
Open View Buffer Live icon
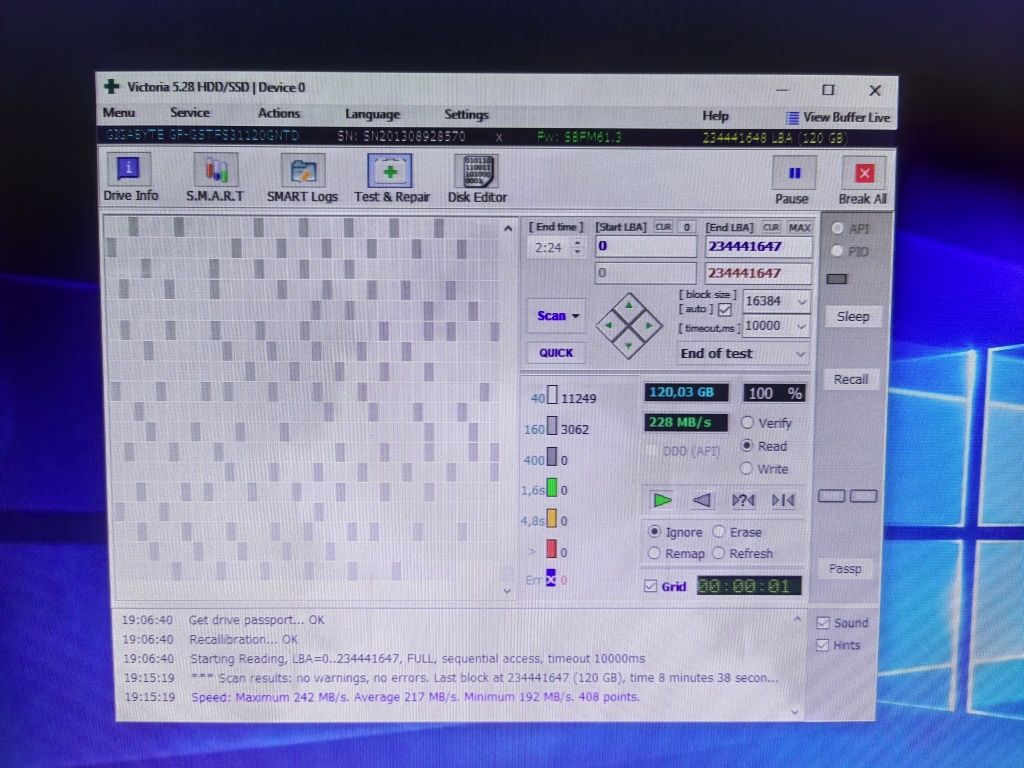792,118
